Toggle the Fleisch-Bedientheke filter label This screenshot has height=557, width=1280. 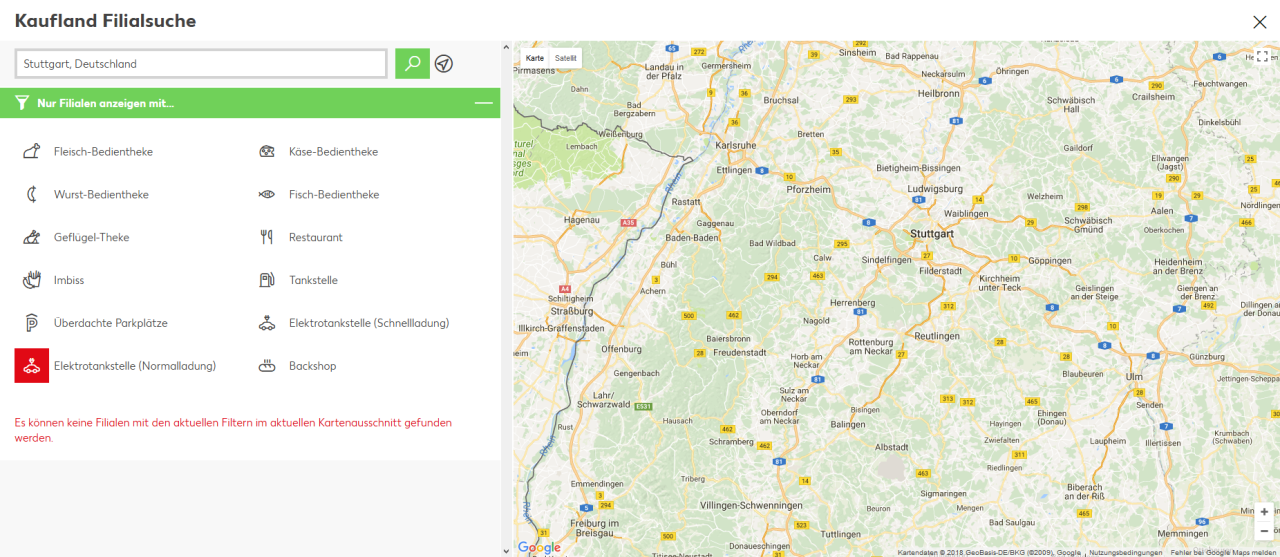pyautogui.click(x=103, y=152)
